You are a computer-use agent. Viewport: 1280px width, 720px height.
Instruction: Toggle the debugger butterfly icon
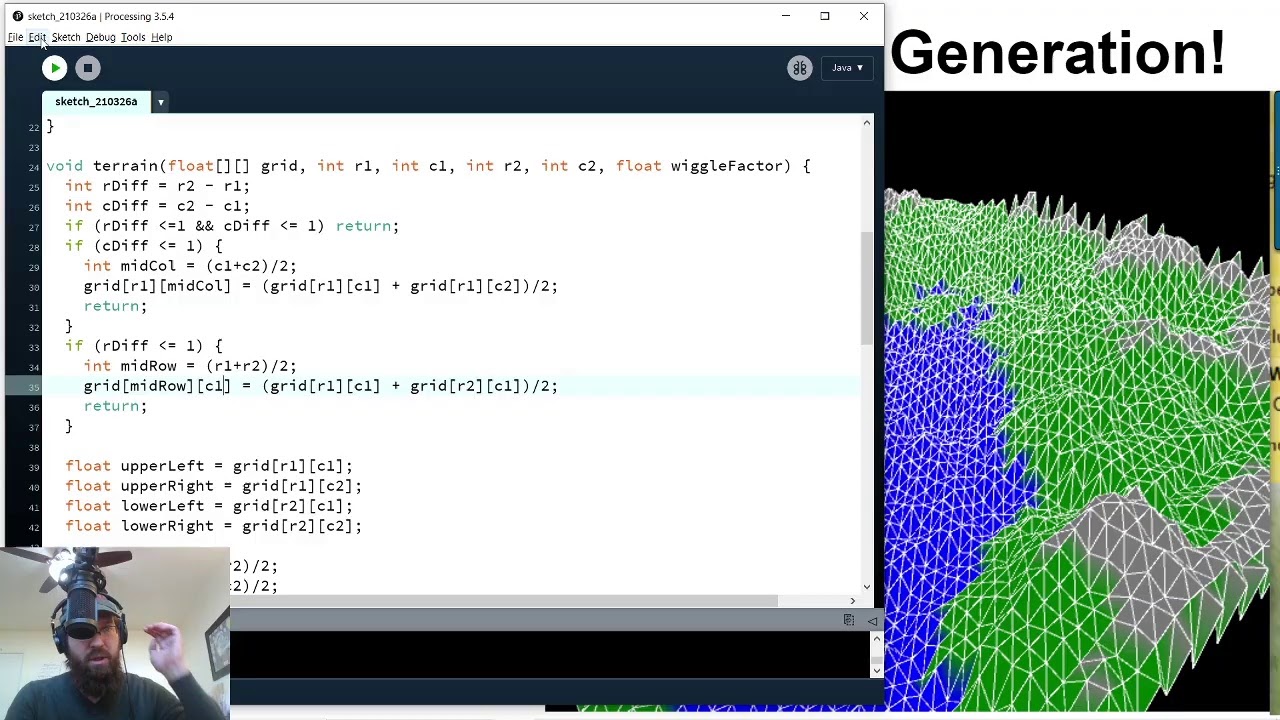coord(799,68)
